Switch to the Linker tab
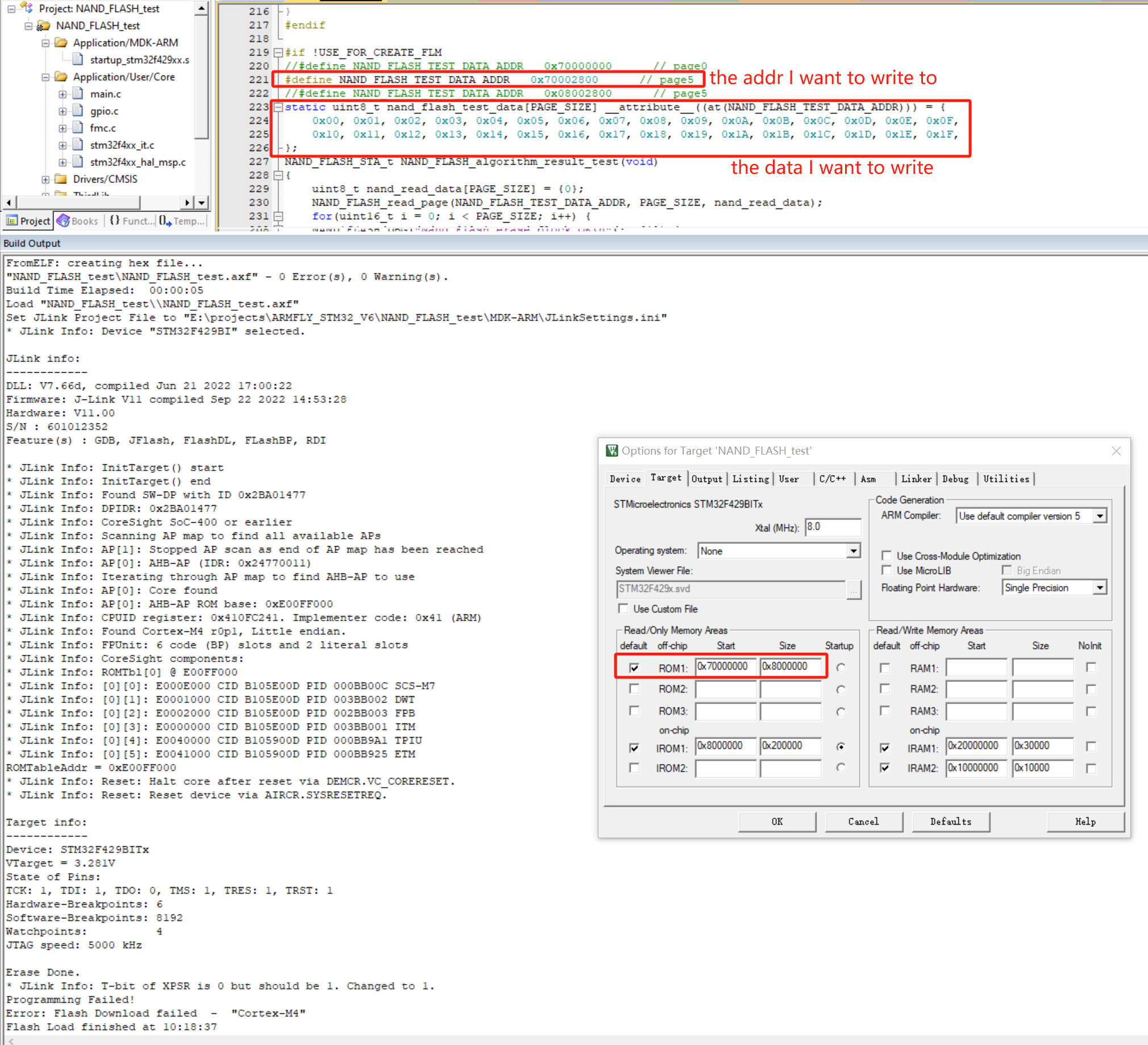The image size is (1148, 1045). 916,479
